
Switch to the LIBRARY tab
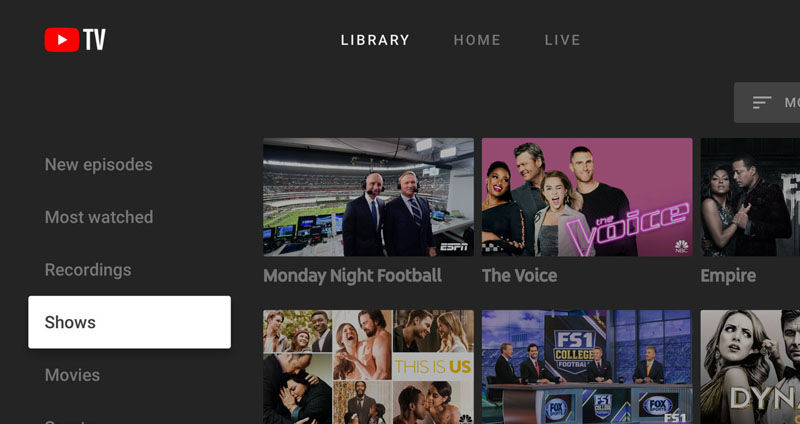pos(375,40)
